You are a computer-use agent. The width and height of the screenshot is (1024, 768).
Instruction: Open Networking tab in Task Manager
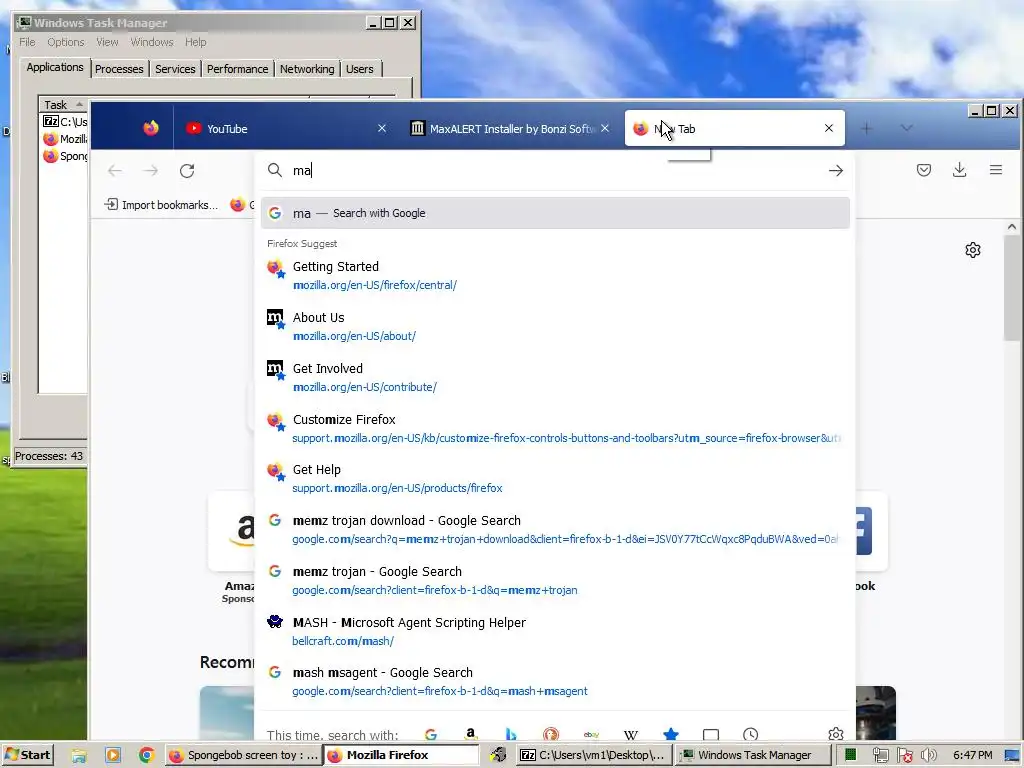pos(307,69)
